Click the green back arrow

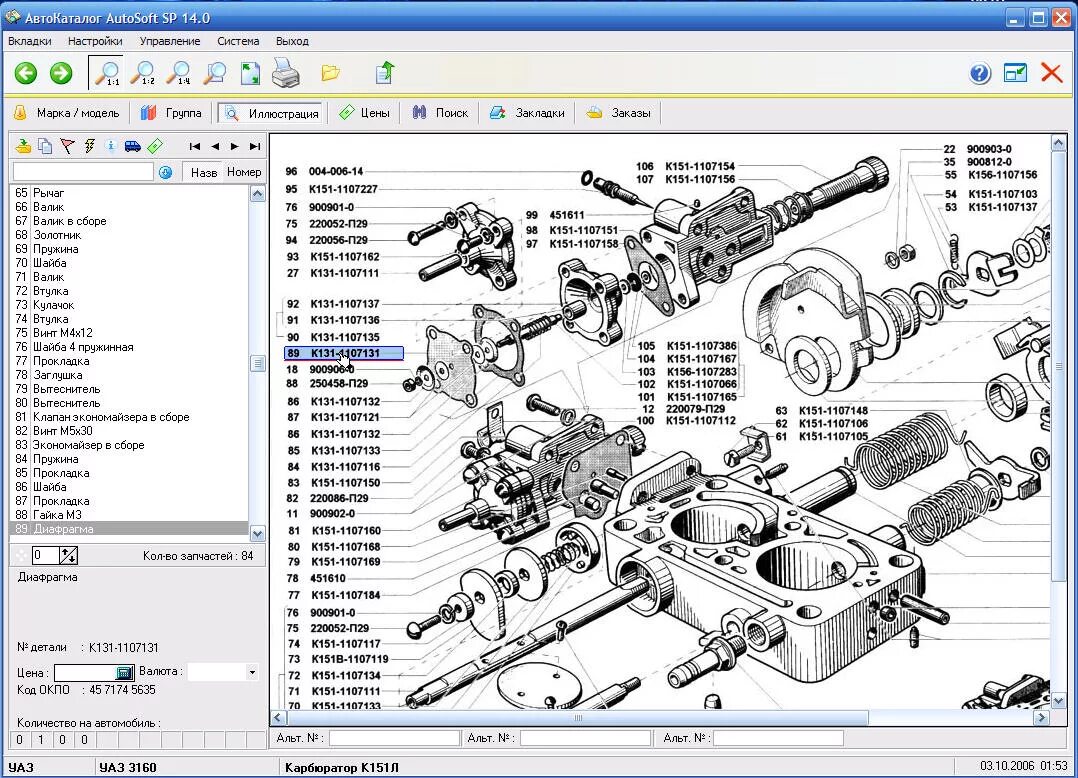(x=26, y=73)
